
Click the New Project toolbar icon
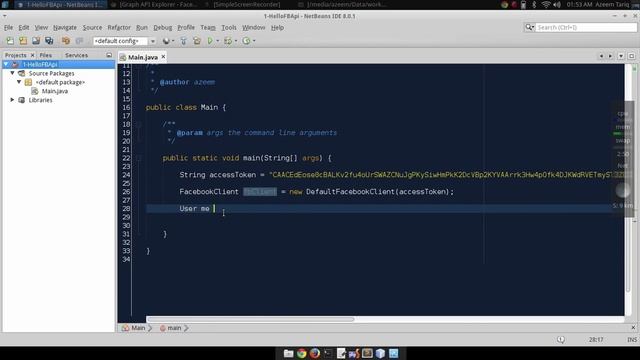click(23, 41)
